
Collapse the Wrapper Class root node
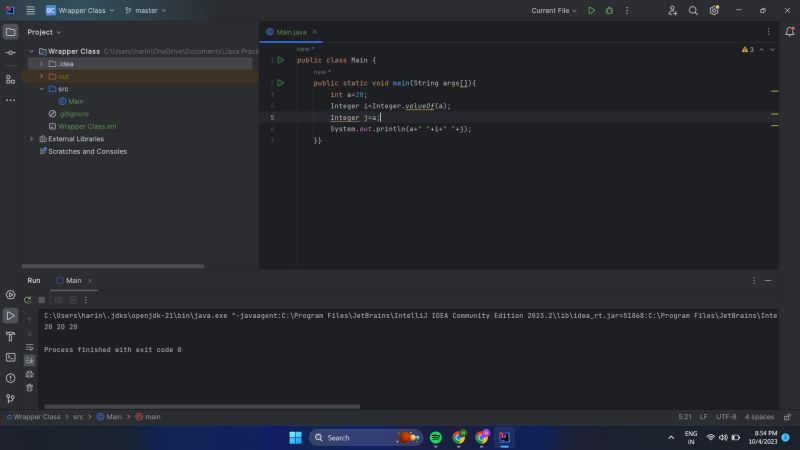tap(32, 52)
